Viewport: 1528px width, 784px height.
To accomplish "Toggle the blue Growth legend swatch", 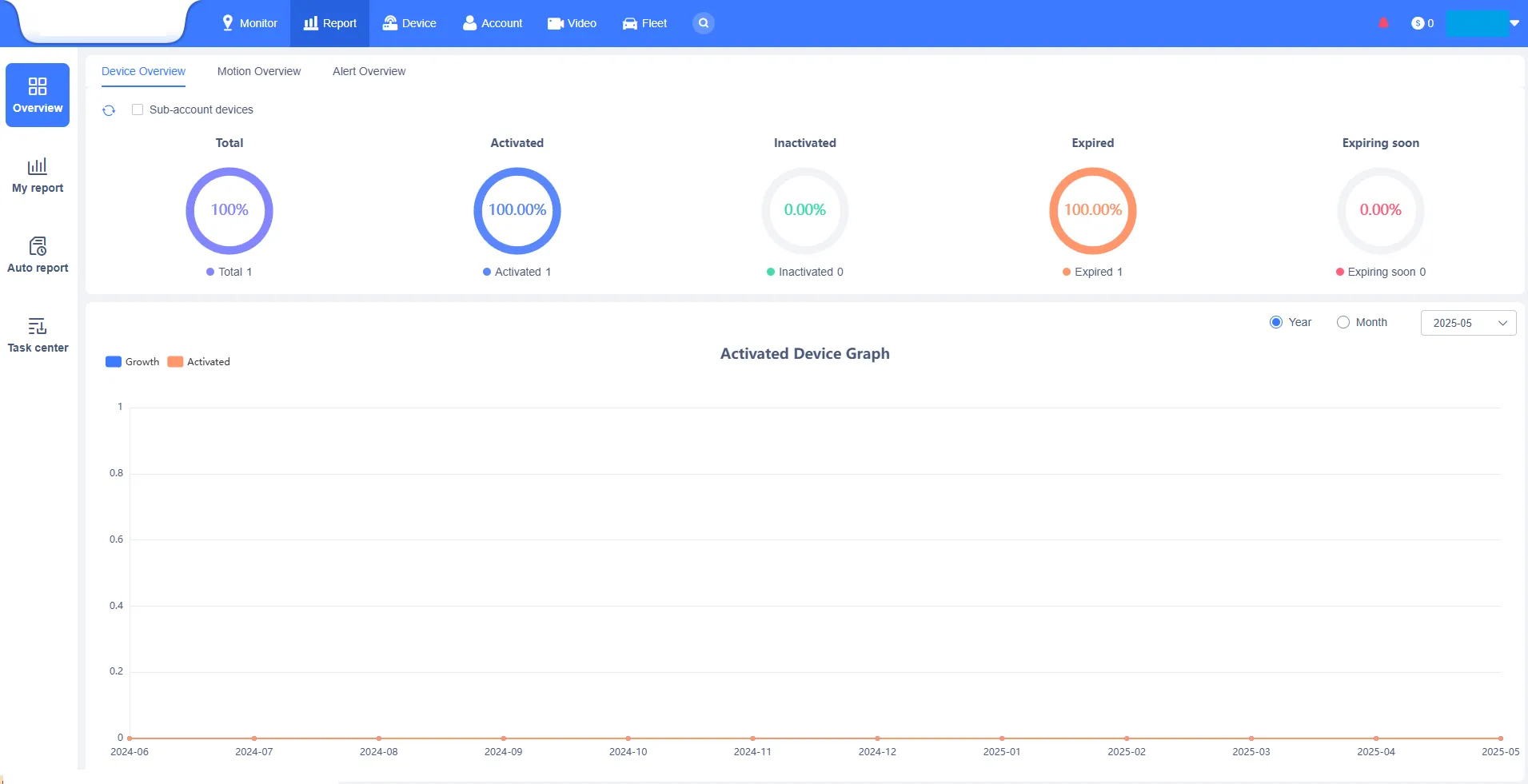I will pyautogui.click(x=114, y=362).
